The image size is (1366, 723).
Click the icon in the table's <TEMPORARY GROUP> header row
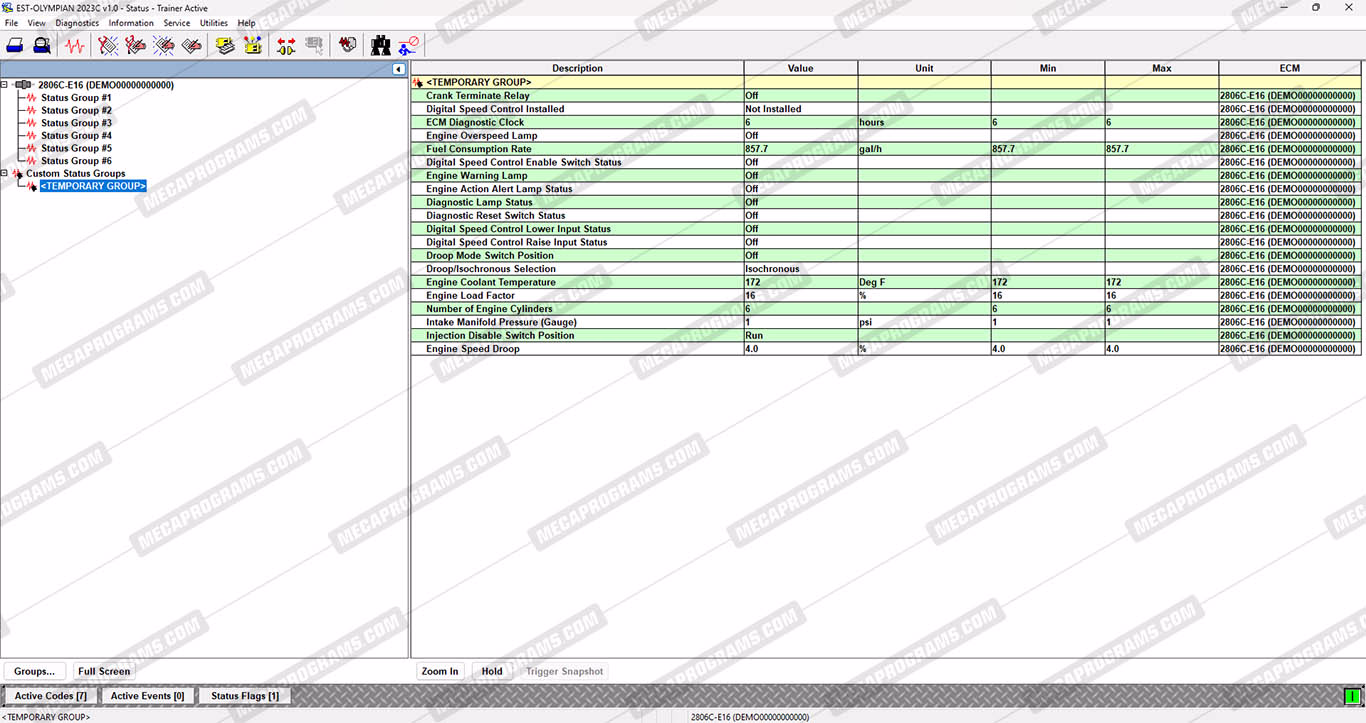[418, 82]
